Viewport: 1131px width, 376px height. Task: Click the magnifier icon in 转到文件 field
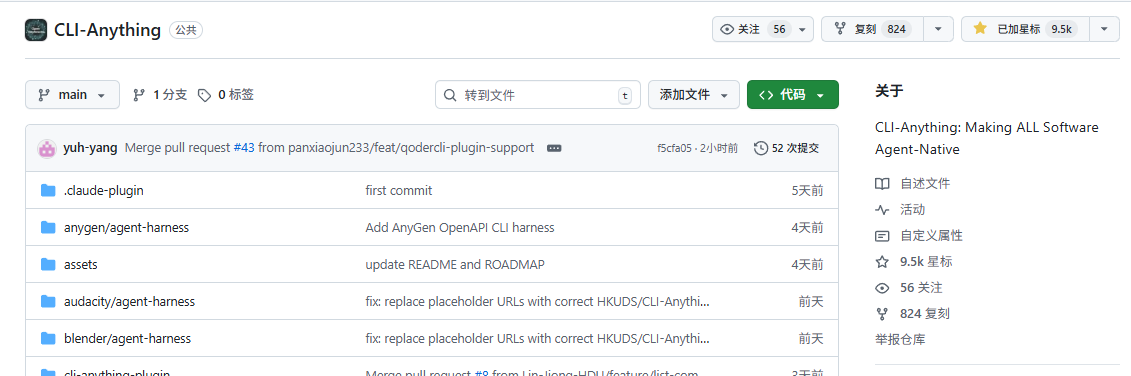tap(450, 95)
